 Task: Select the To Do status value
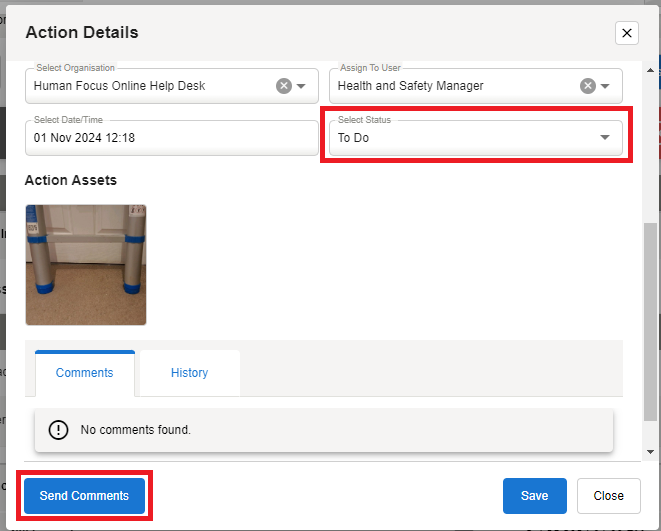click(x=460, y=138)
